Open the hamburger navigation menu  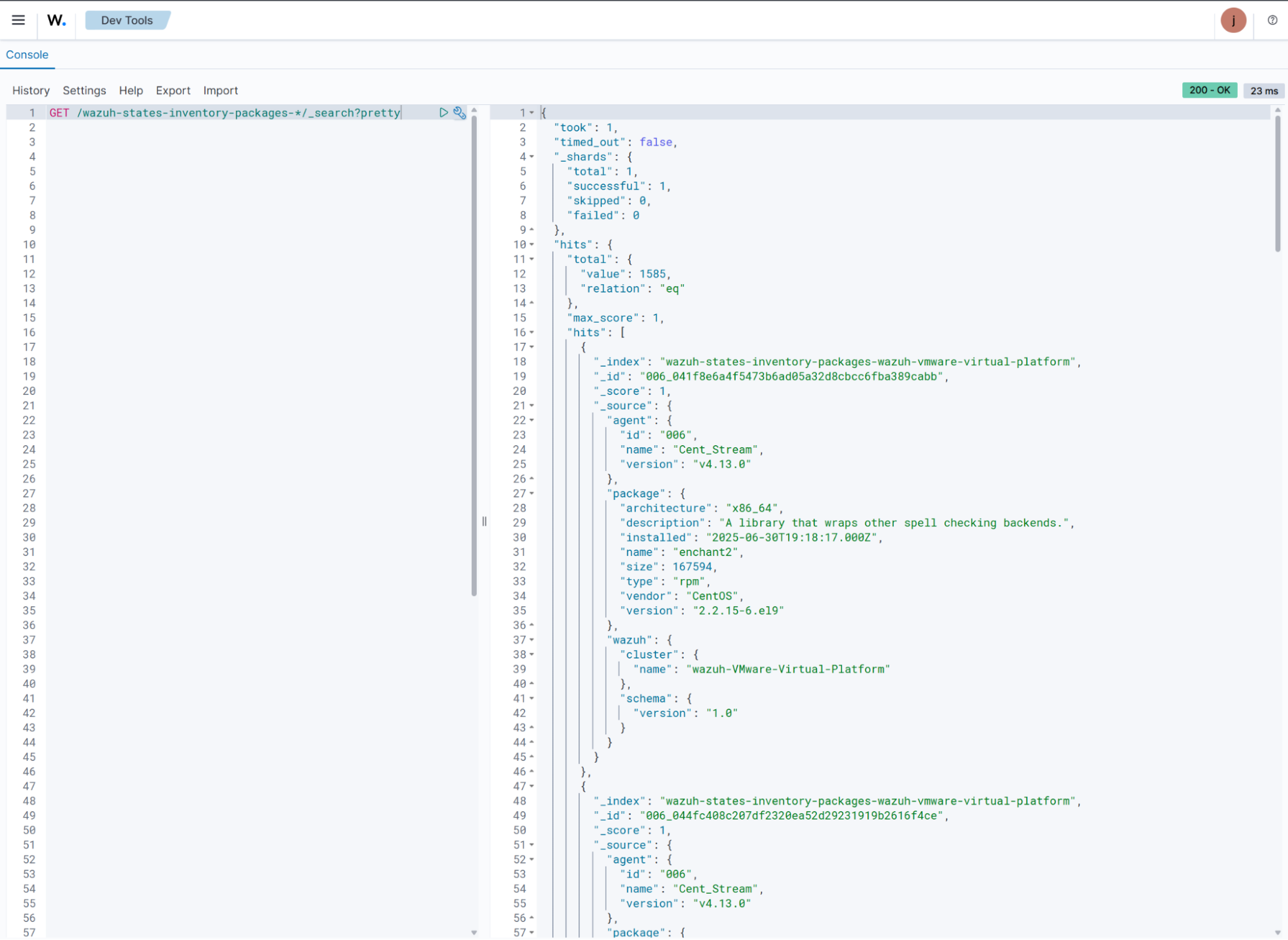pyautogui.click(x=18, y=20)
